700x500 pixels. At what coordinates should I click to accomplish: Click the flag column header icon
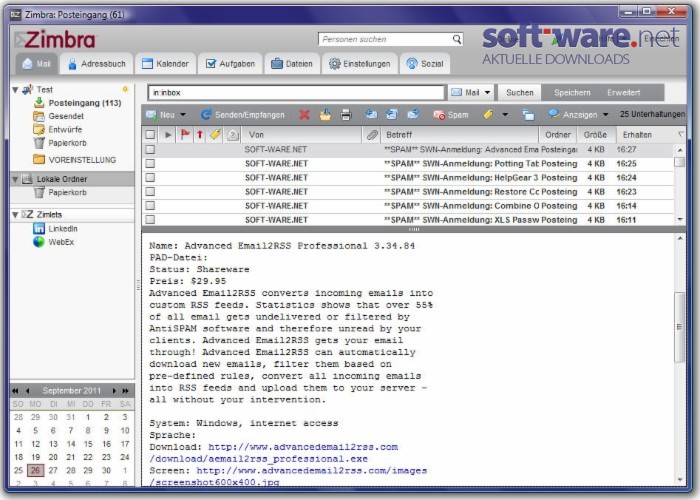pos(185,134)
